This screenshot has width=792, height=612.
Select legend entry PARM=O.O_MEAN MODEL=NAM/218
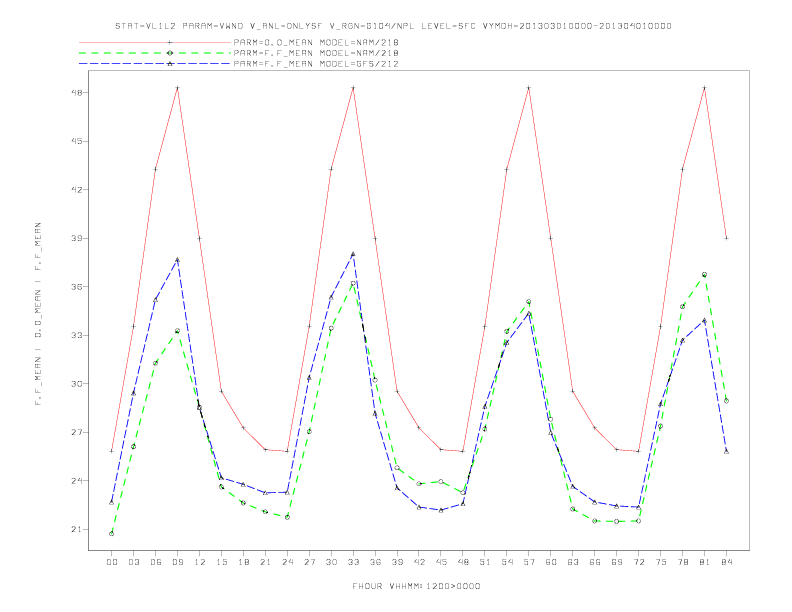[316, 42]
